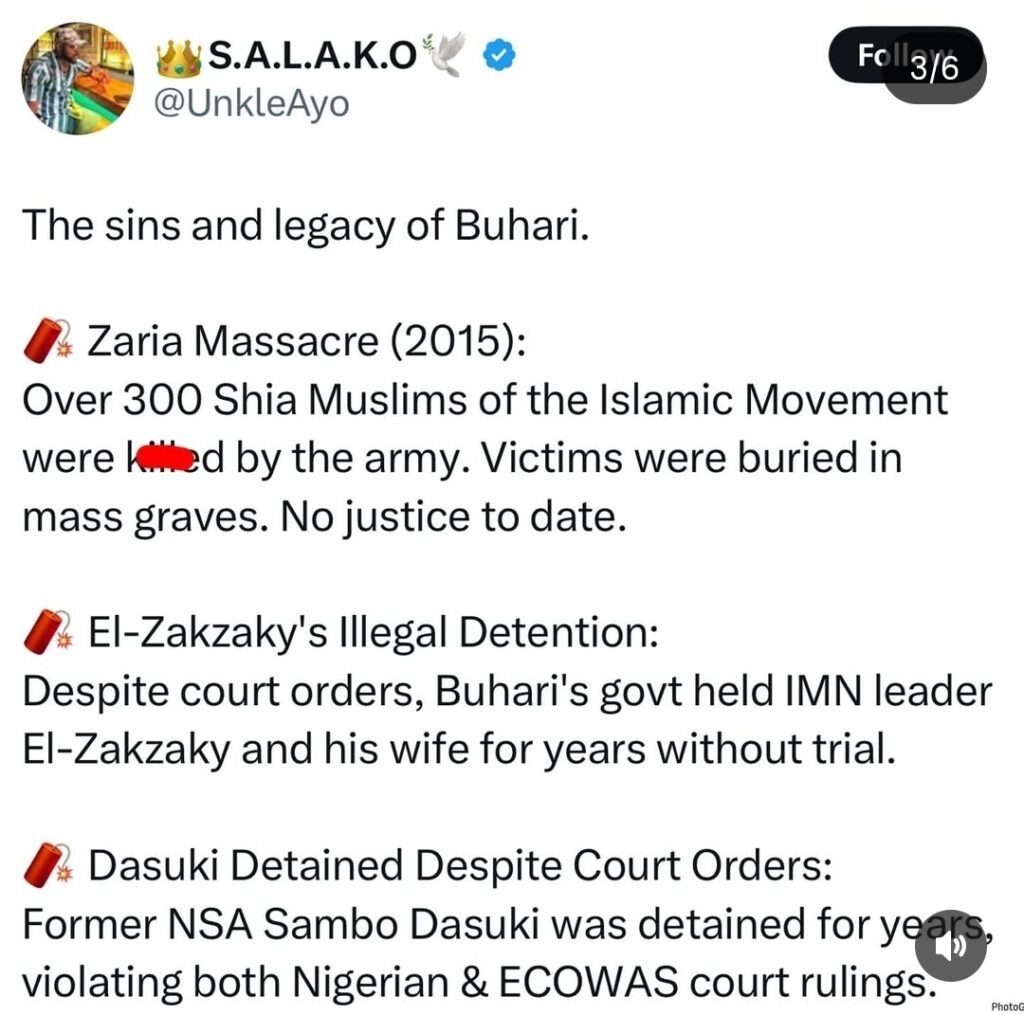This screenshot has height=1015, width=1024.
Task: Toggle the sound speaker icon
Action: tap(950, 944)
